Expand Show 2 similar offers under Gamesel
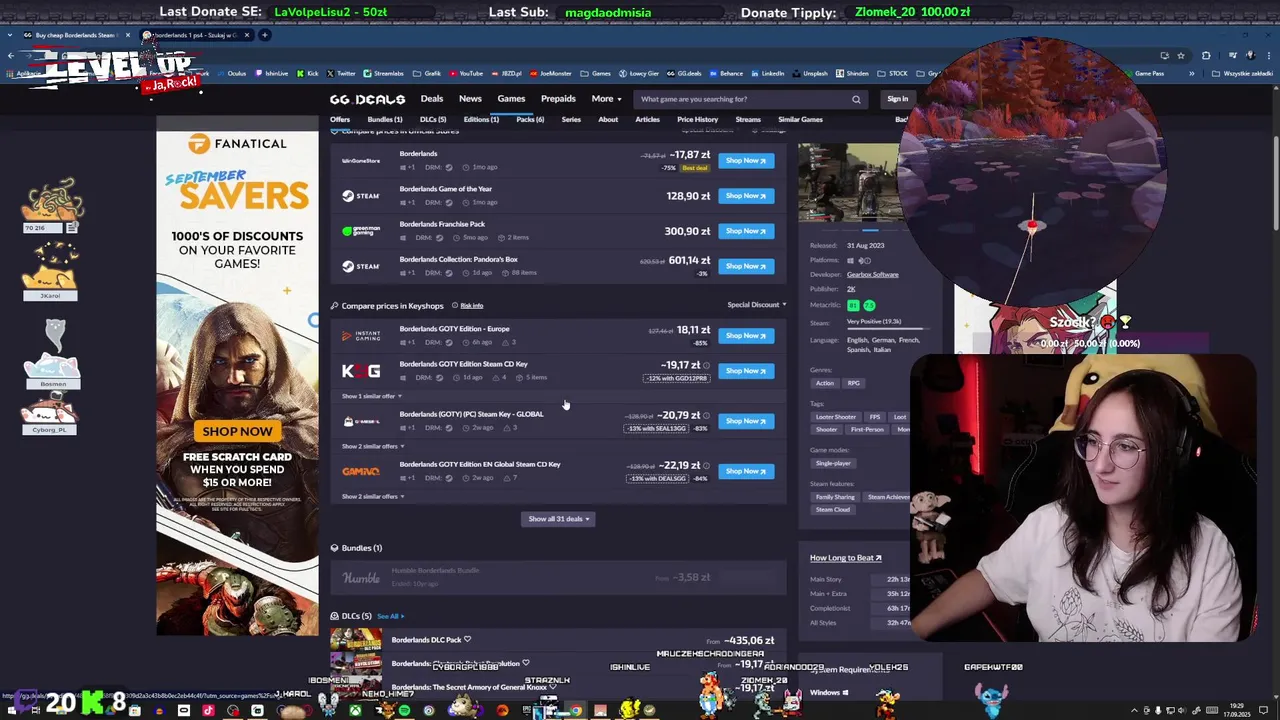The width and height of the screenshot is (1280, 720). [x=372, y=446]
